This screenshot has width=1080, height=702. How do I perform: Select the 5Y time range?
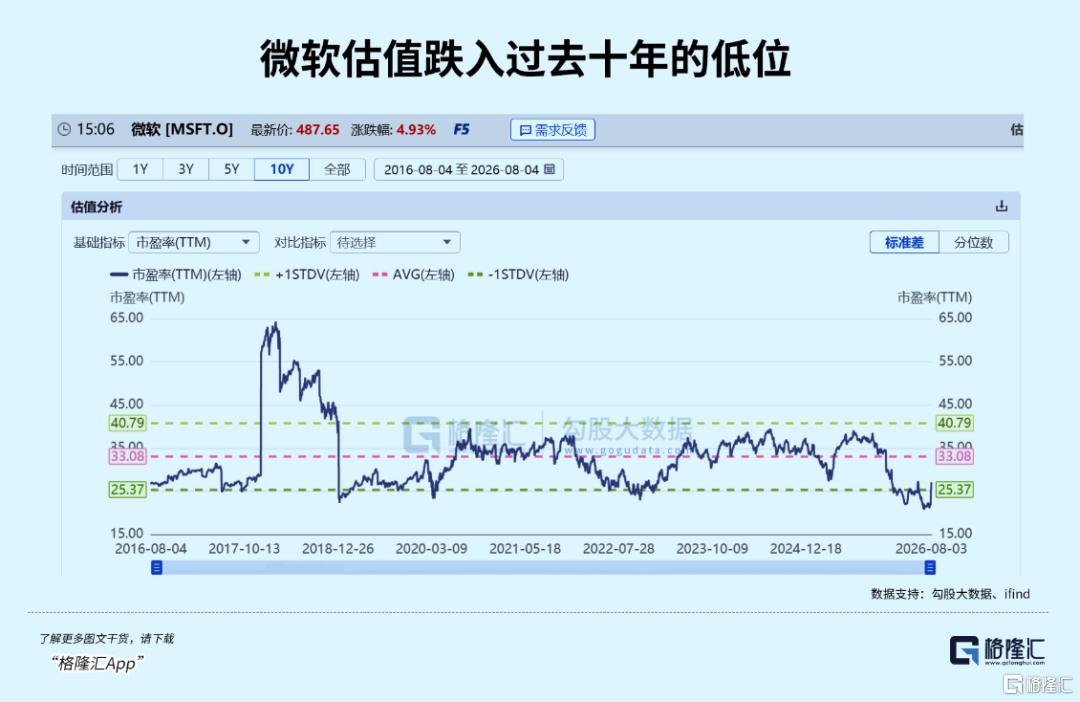(x=231, y=169)
